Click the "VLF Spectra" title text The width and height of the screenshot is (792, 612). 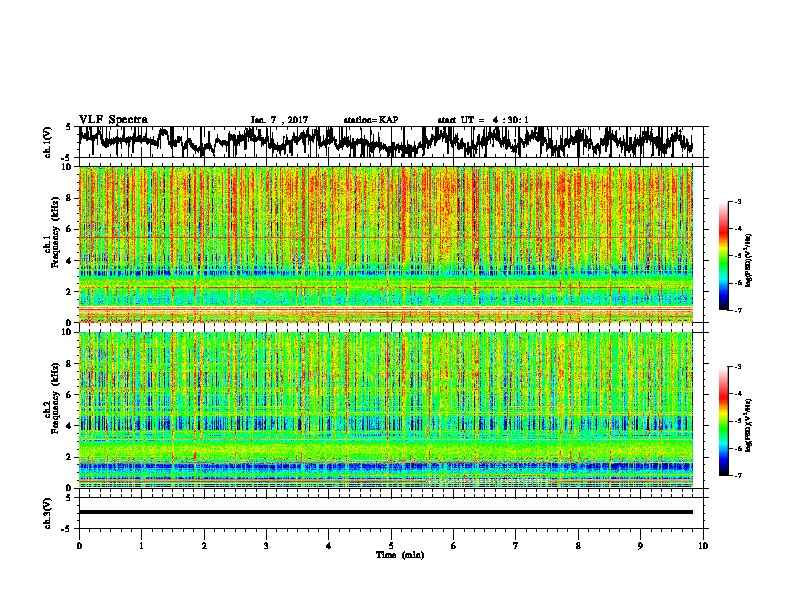pyautogui.click(x=113, y=120)
